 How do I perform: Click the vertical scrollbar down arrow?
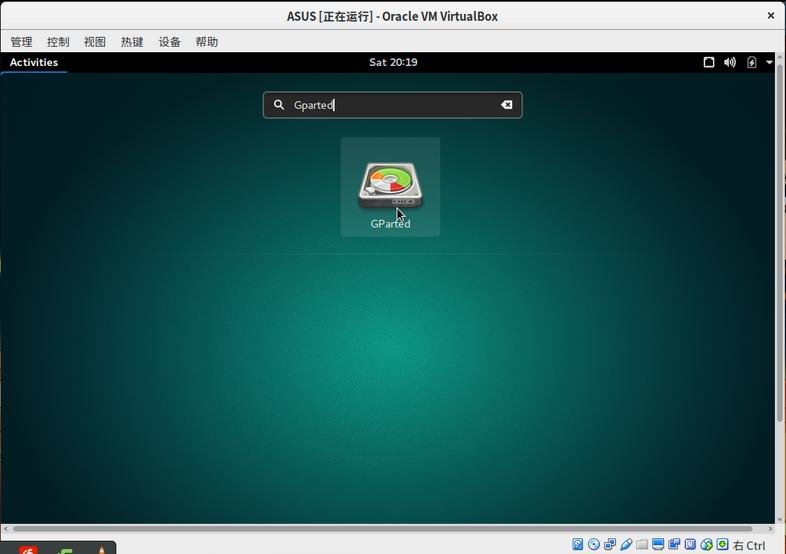(x=779, y=519)
